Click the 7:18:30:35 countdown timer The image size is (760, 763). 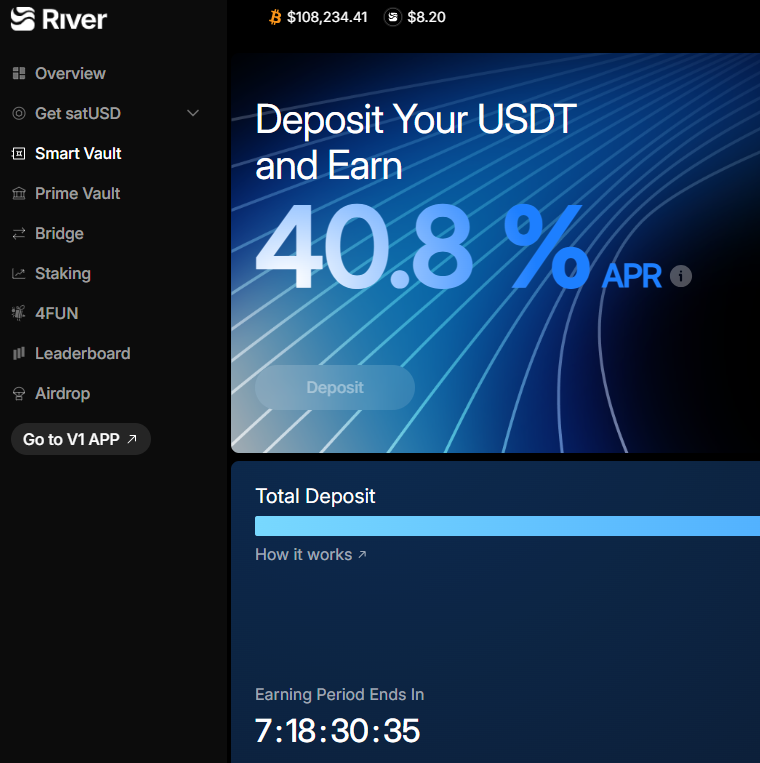(x=337, y=731)
